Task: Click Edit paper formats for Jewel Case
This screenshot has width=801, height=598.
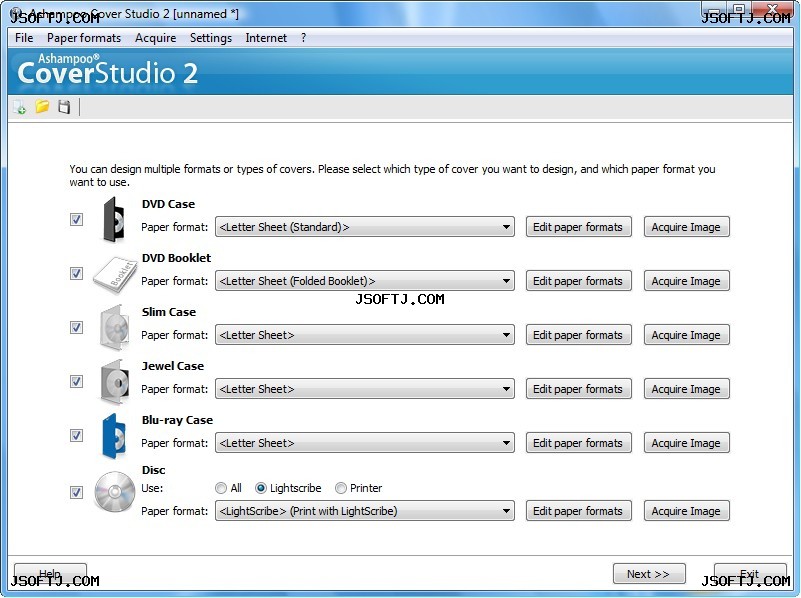Action: [x=579, y=389]
